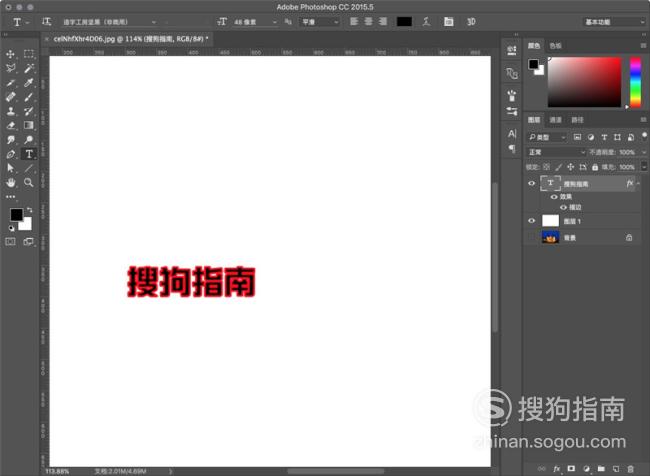Toggle text orientation in options bar
This screenshot has height=476, width=650.
point(46,22)
